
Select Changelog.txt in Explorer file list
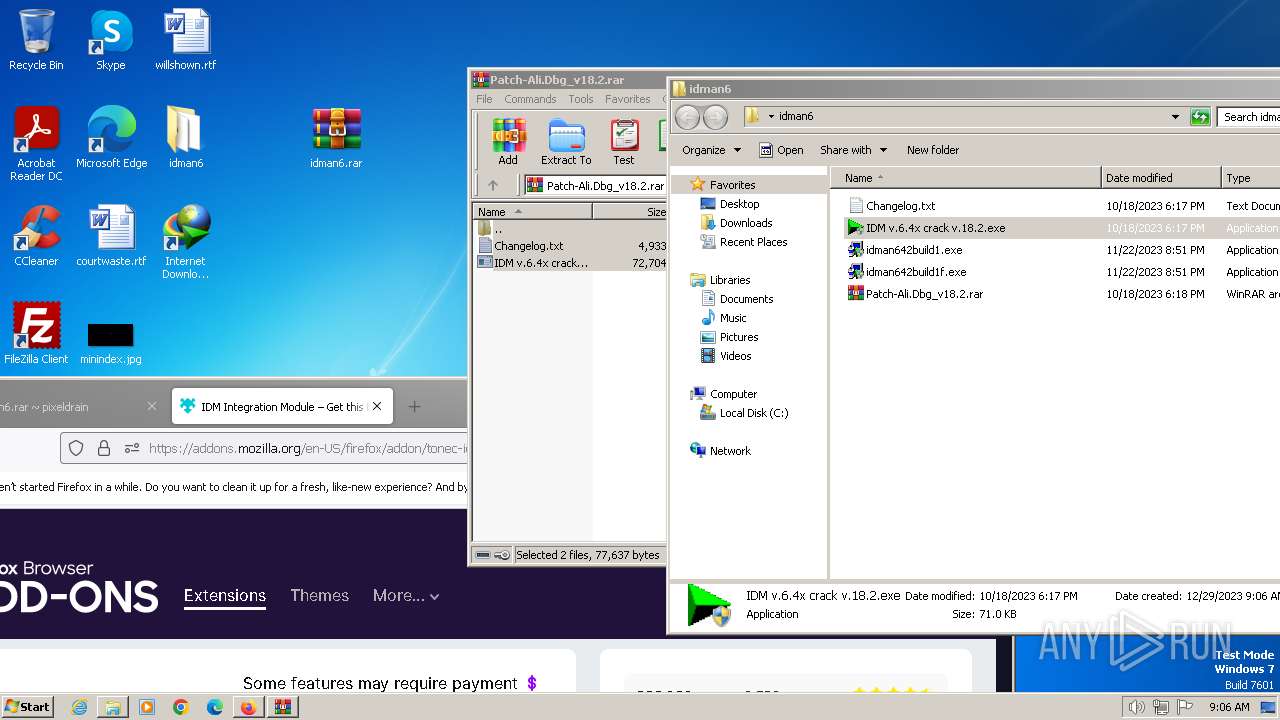pyautogui.click(x=900, y=206)
